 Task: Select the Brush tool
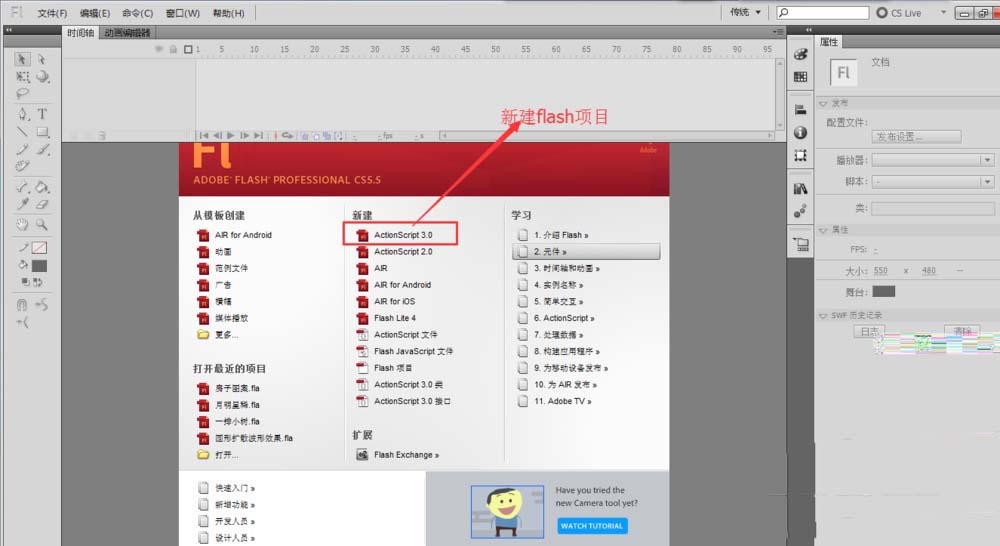point(42,150)
